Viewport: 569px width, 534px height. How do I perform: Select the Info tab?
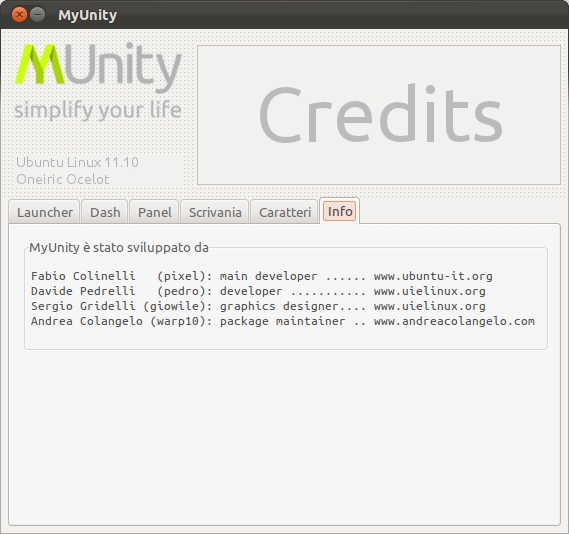click(x=340, y=211)
